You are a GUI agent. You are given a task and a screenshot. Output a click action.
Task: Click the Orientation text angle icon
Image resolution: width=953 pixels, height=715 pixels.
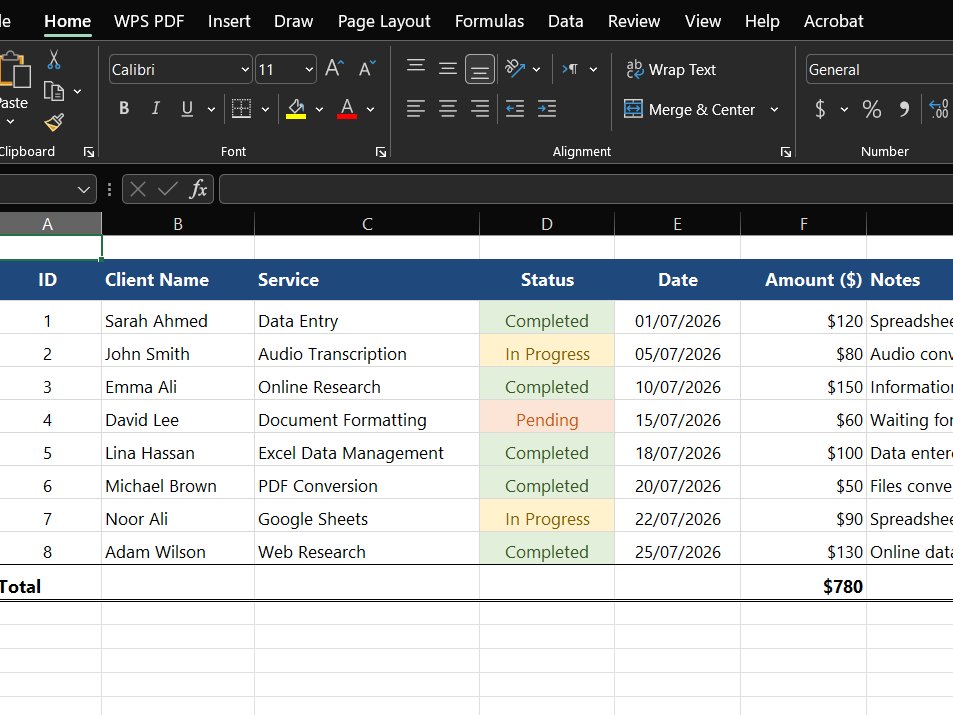click(x=515, y=69)
